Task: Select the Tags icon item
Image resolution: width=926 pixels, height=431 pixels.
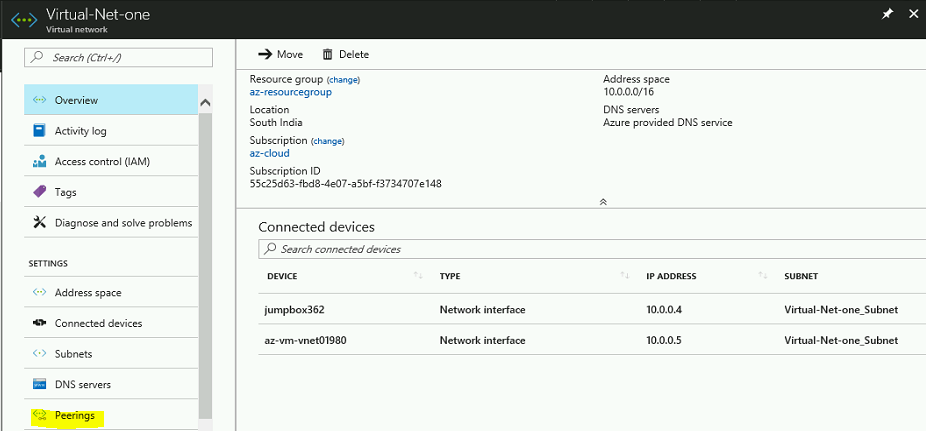Action: click(x=39, y=192)
